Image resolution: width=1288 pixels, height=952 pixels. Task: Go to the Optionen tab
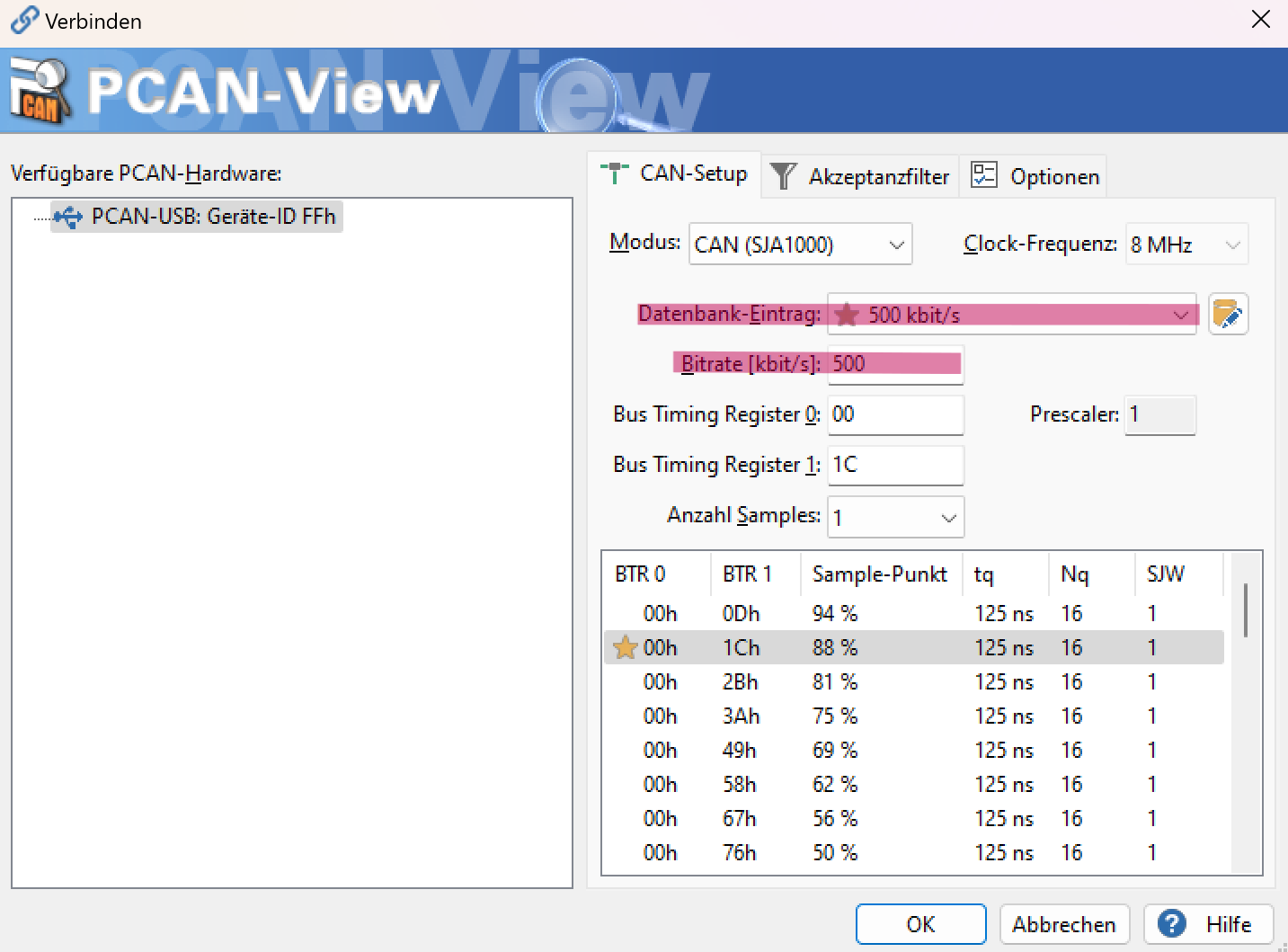pos(1035,176)
